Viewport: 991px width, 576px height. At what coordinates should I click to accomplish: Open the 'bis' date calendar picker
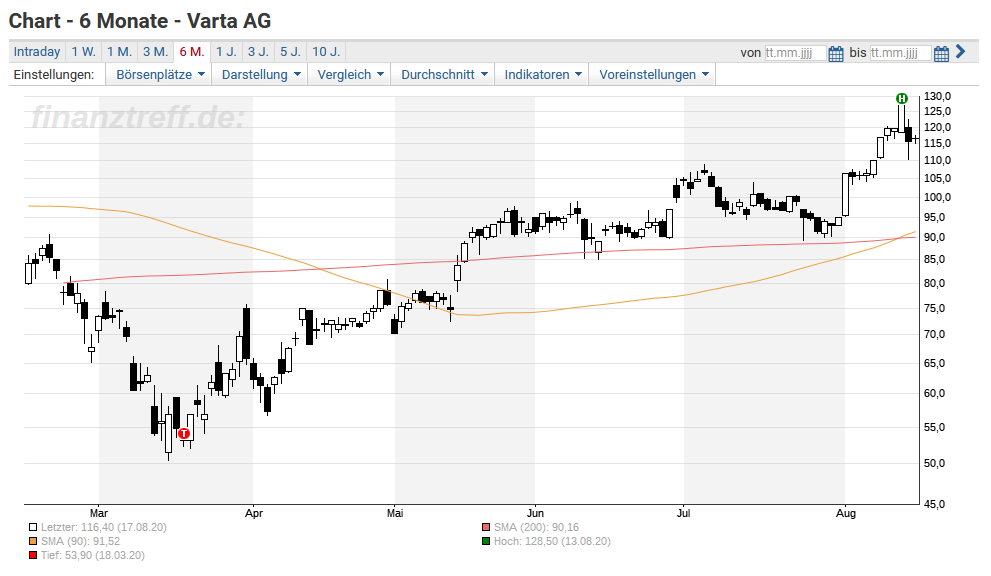941,53
